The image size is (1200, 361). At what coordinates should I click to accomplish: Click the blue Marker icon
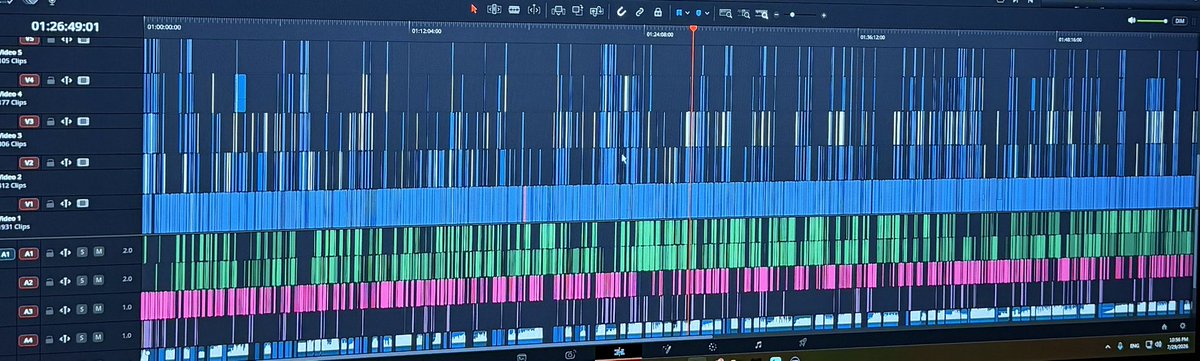click(x=700, y=12)
